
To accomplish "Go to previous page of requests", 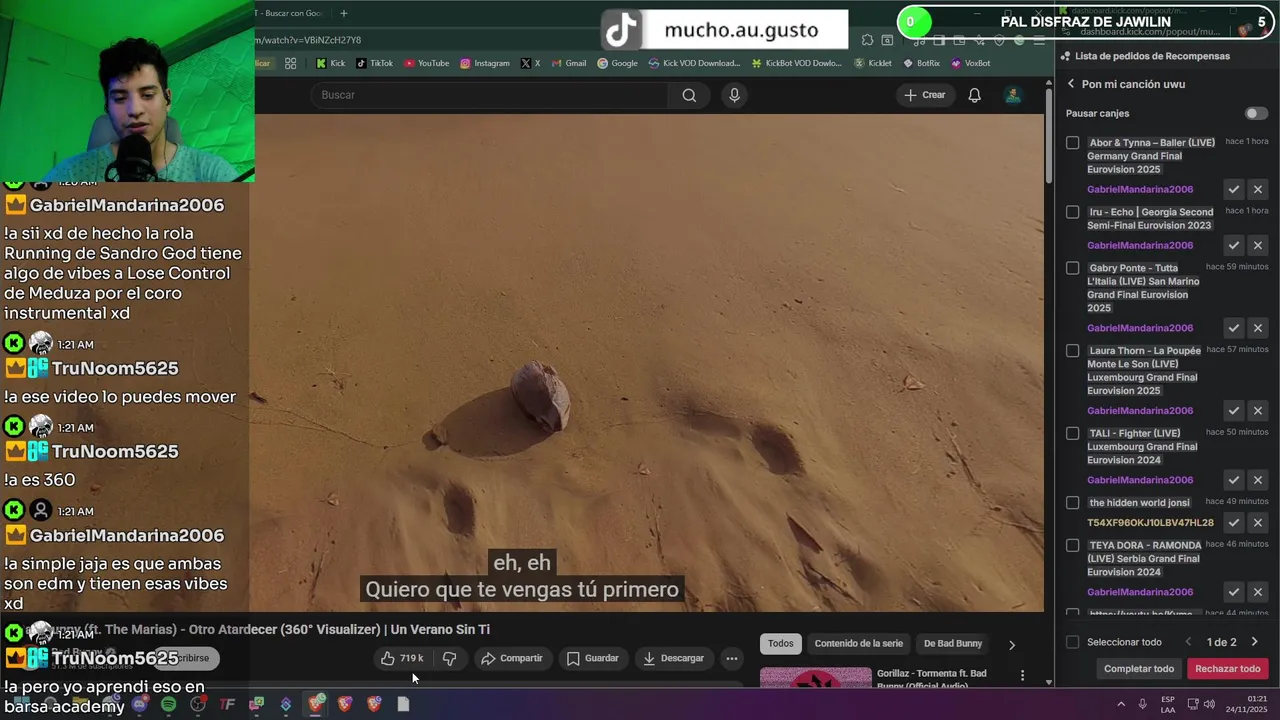I will tap(1188, 642).
